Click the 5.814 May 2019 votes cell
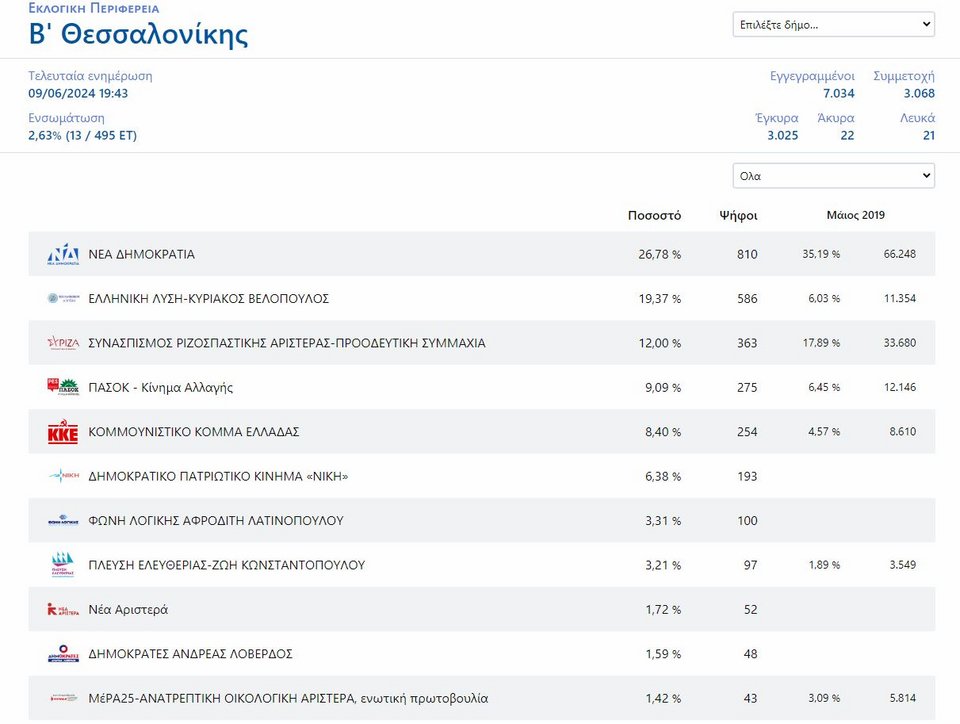The image size is (960, 724). coord(902,698)
